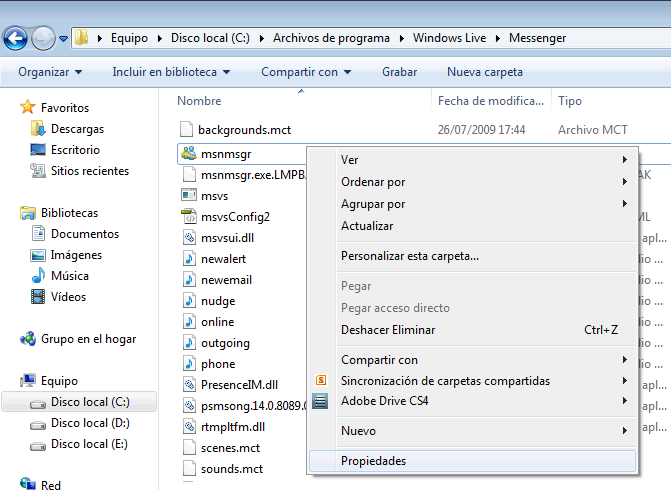Expand arrow after Windows Live breadcrumb
671x490 pixels.
pos(498,39)
